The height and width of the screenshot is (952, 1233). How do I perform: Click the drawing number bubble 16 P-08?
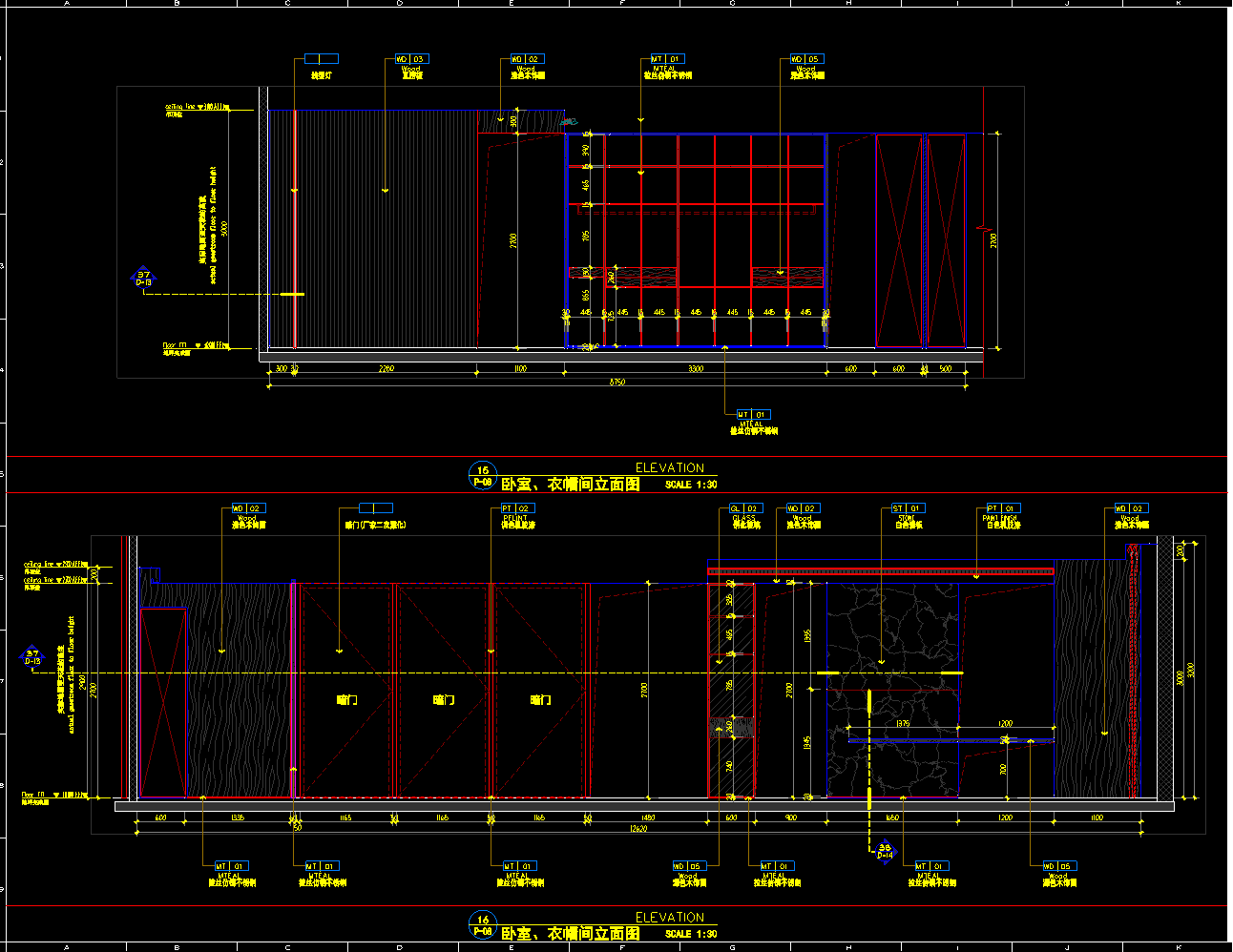click(x=483, y=924)
